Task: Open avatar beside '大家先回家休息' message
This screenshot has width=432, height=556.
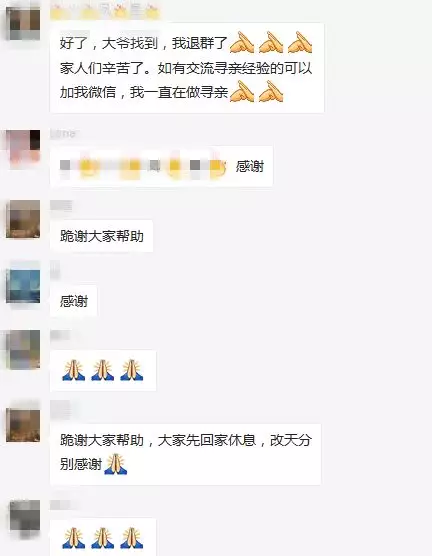Action: (x=23, y=425)
